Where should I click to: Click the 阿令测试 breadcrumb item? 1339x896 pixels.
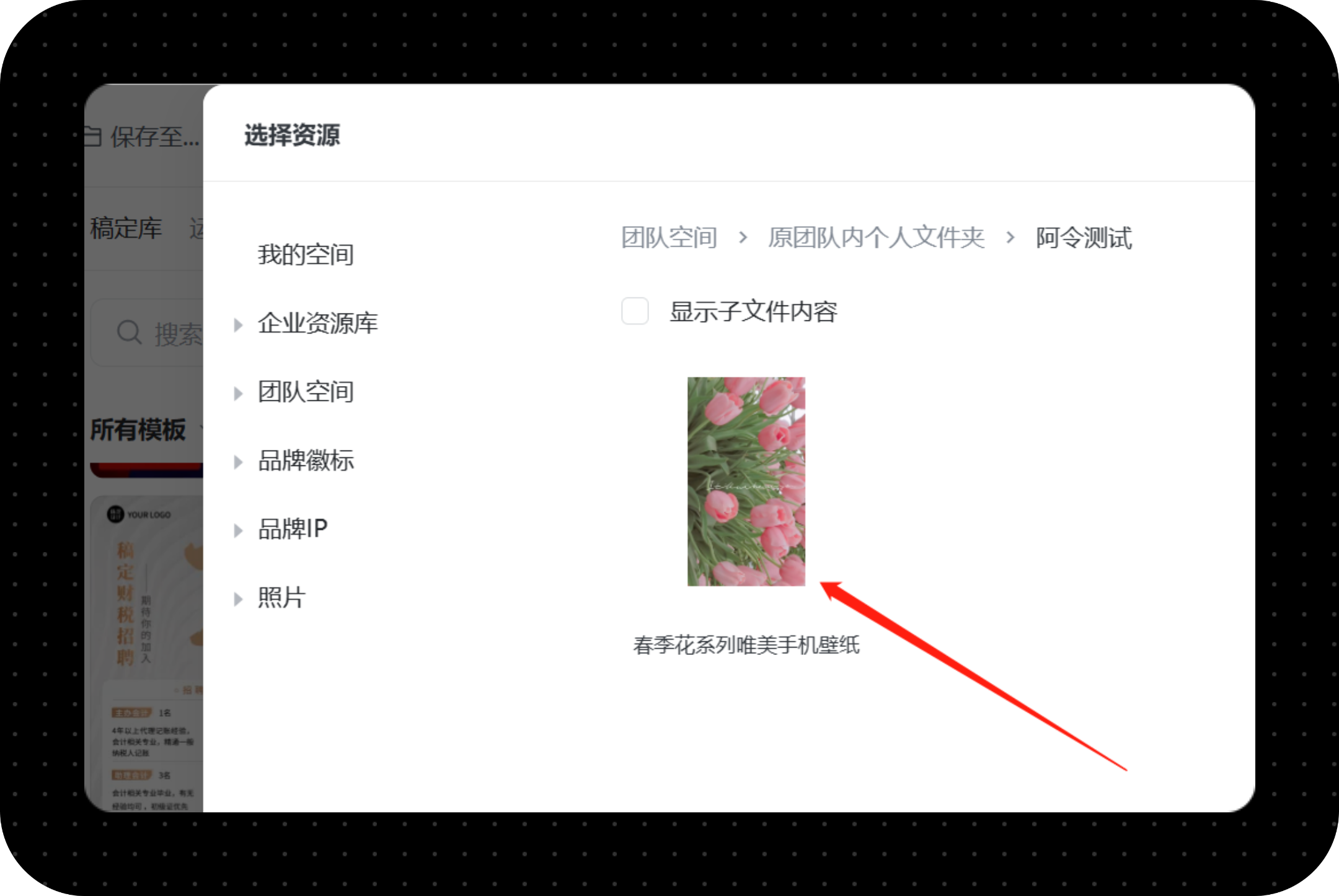1084,237
